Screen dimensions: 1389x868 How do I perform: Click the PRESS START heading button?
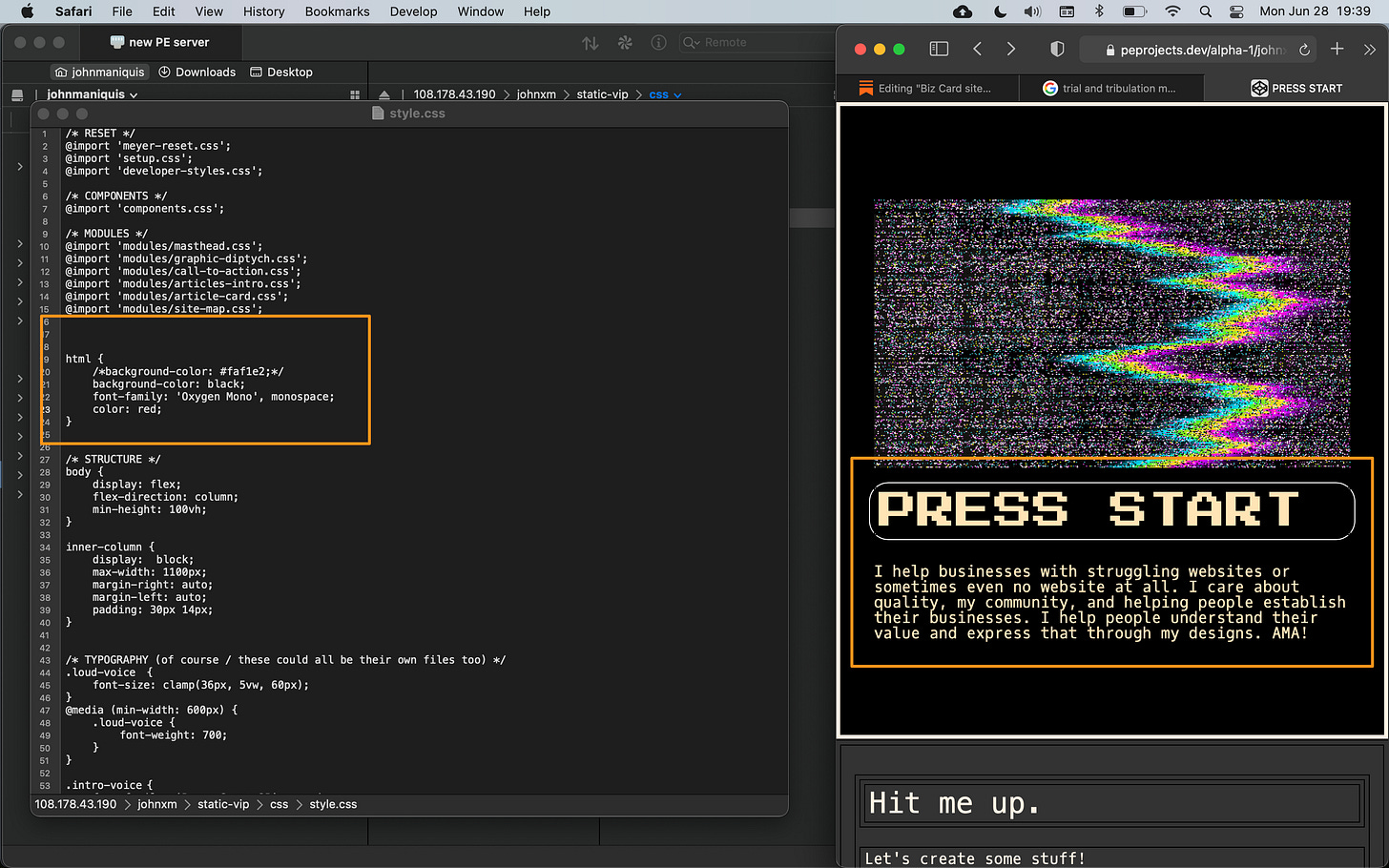[x=1111, y=510]
